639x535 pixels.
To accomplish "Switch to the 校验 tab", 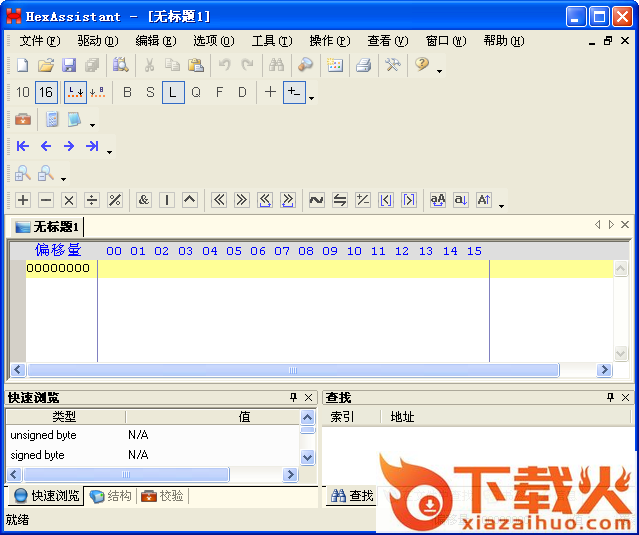I will click(162, 496).
